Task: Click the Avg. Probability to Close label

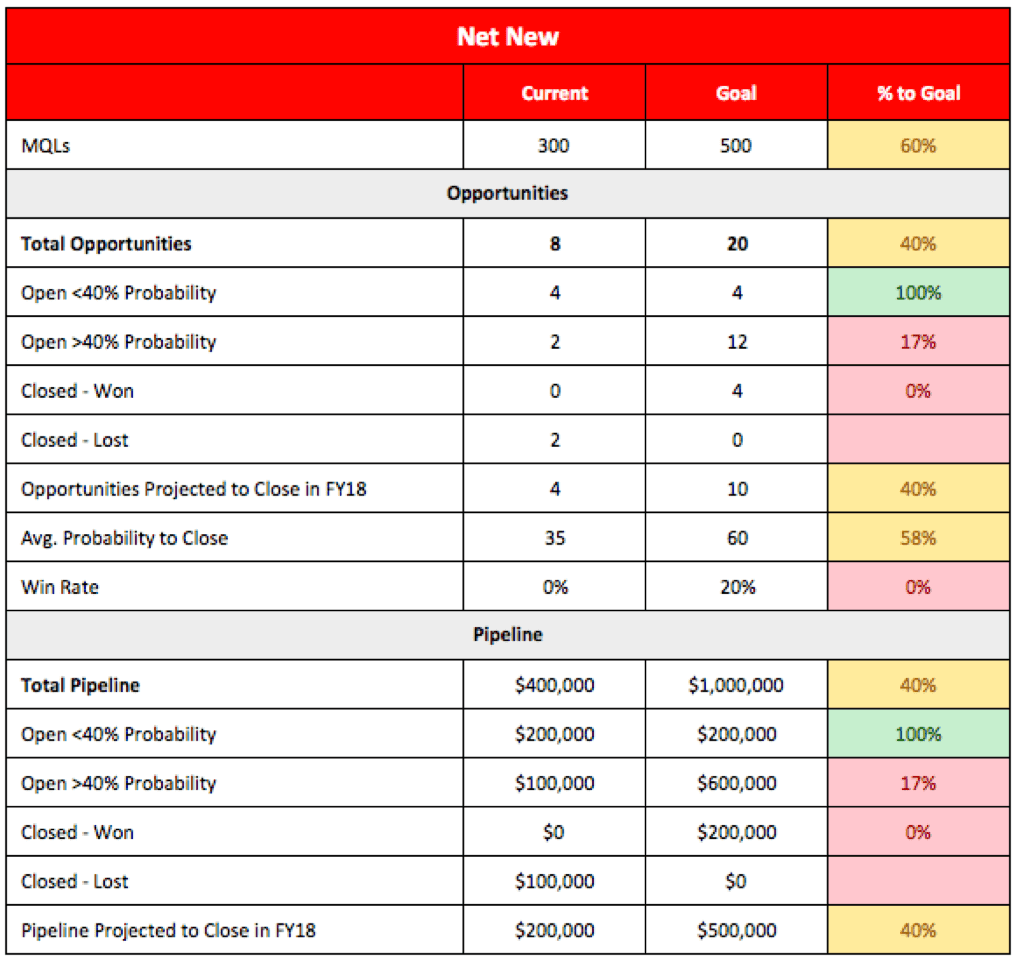Action: coord(124,538)
